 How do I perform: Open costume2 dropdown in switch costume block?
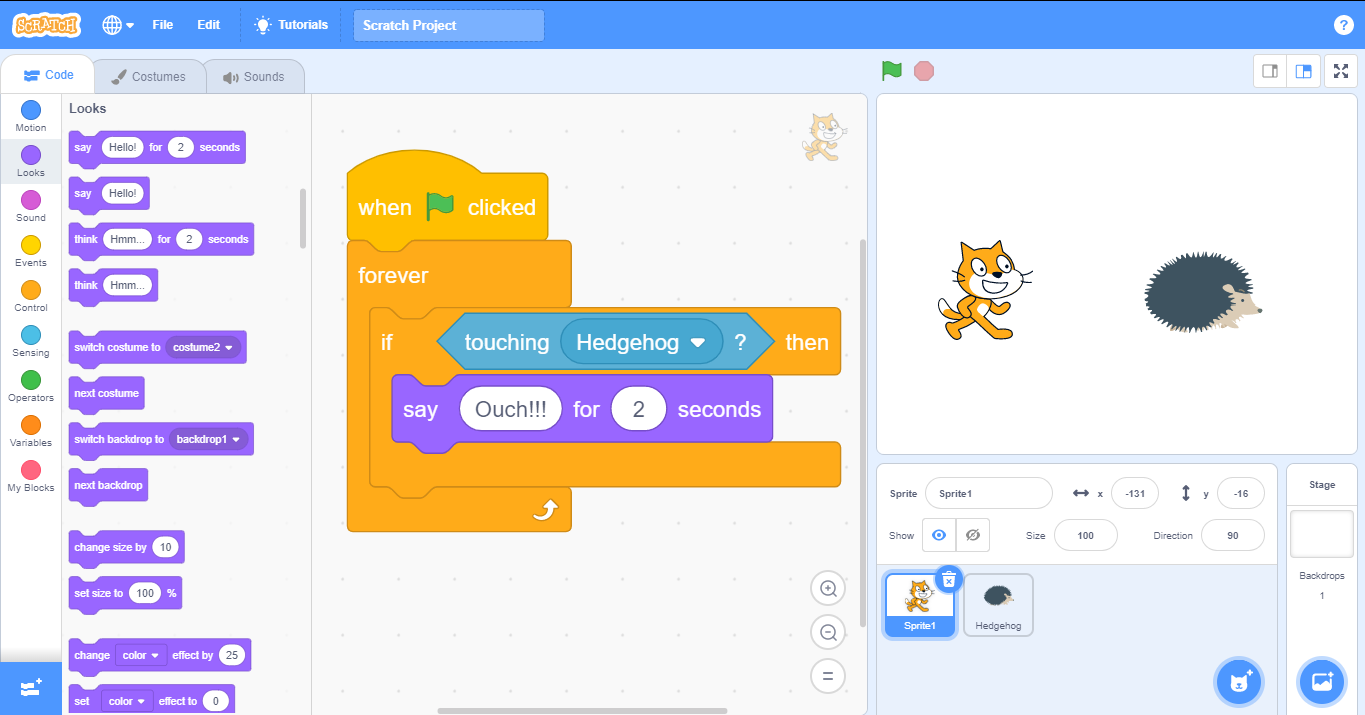(x=205, y=348)
